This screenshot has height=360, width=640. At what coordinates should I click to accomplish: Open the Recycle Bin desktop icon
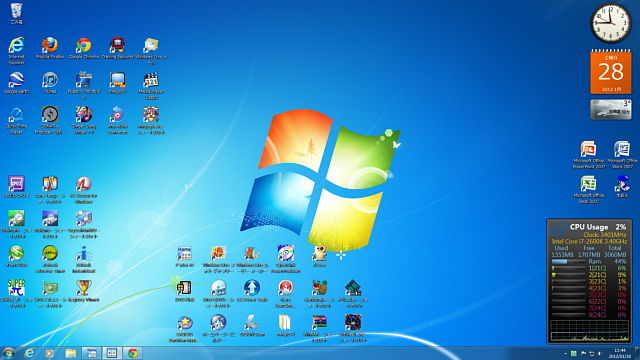pos(16,13)
